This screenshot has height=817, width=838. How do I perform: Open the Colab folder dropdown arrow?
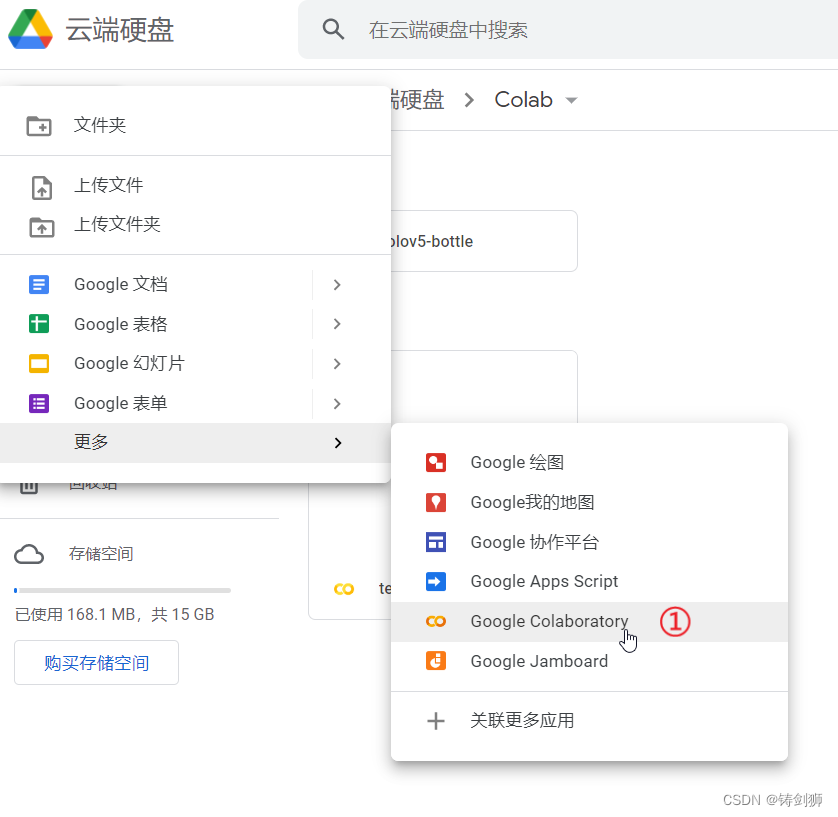571,100
